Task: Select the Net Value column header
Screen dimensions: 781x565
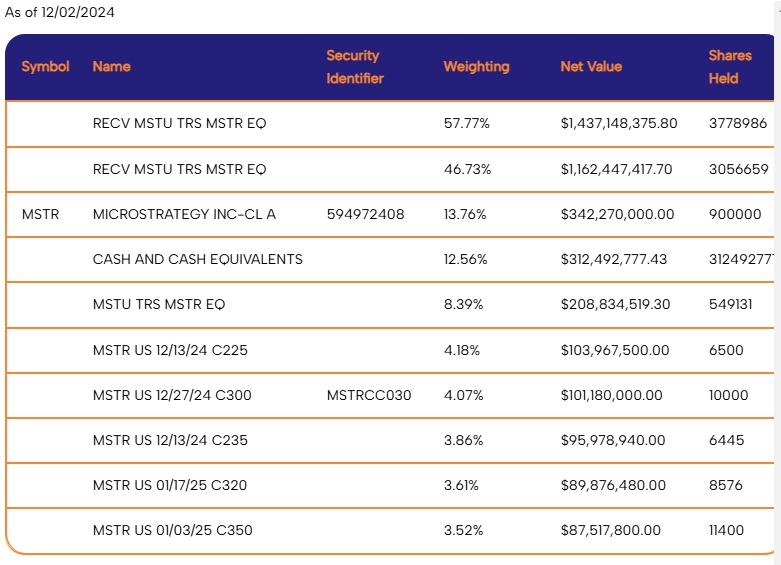Action: 591,67
